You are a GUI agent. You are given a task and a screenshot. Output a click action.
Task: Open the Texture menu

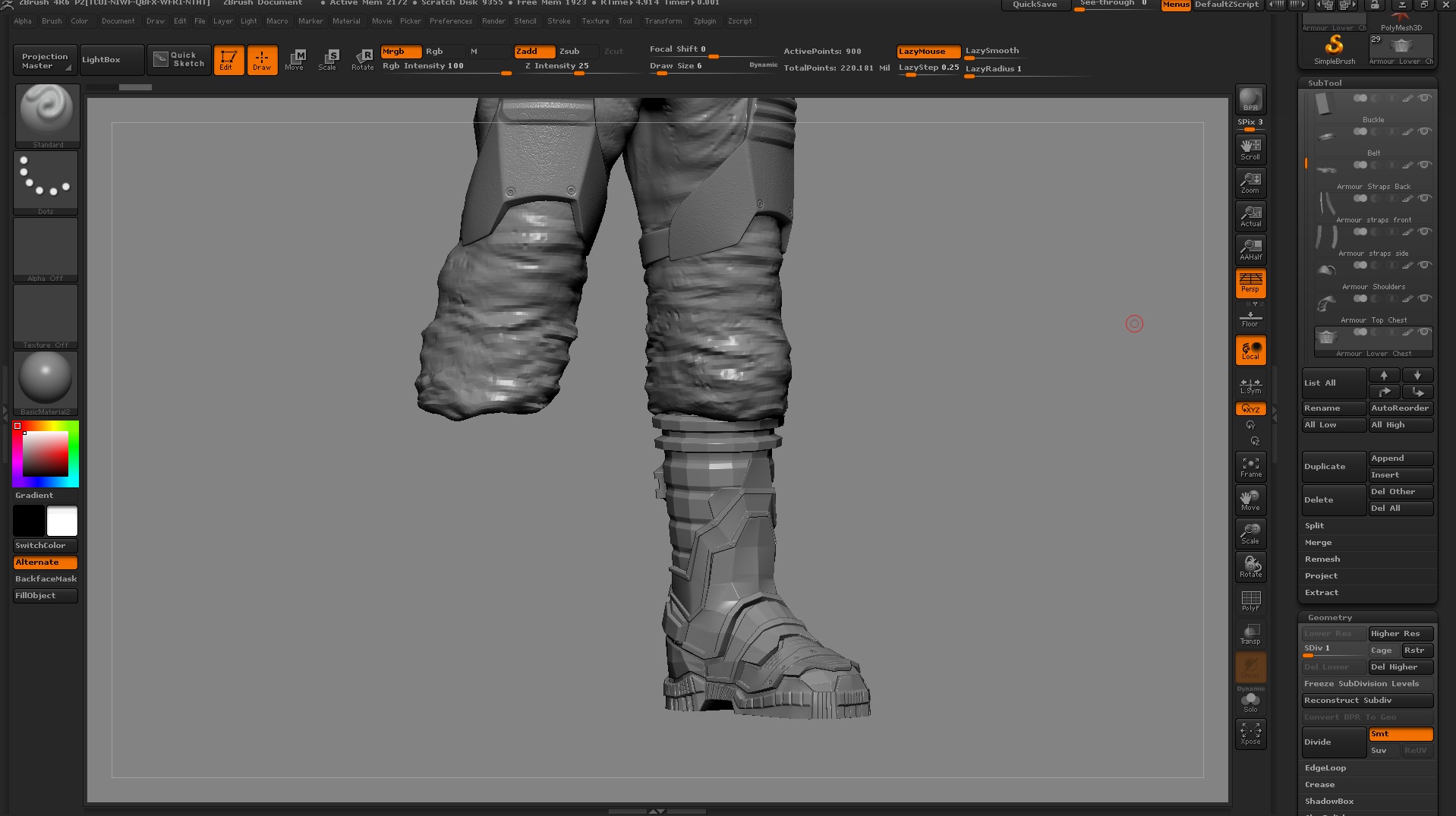pyautogui.click(x=595, y=20)
